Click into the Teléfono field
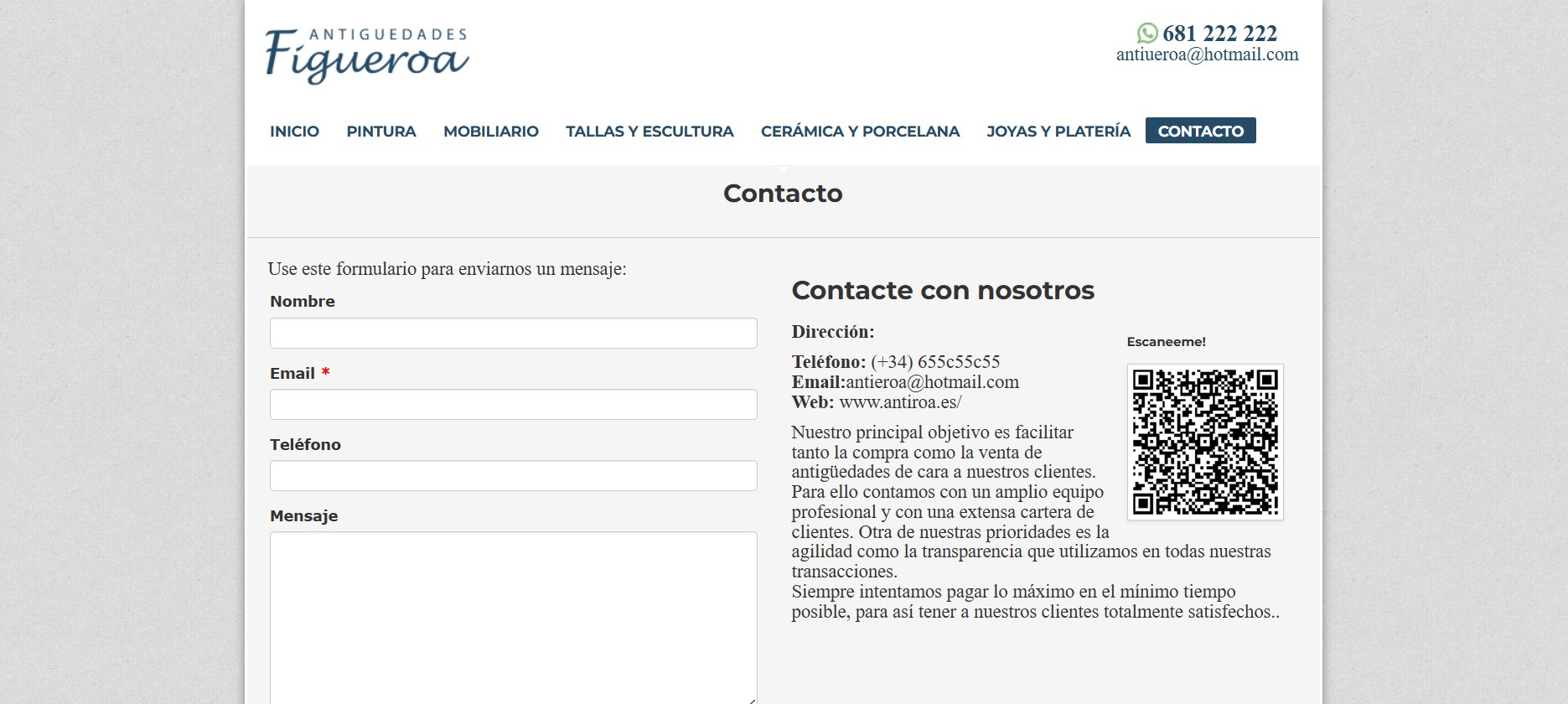This screenshot has width=1568, height=704. coord(513,475)
